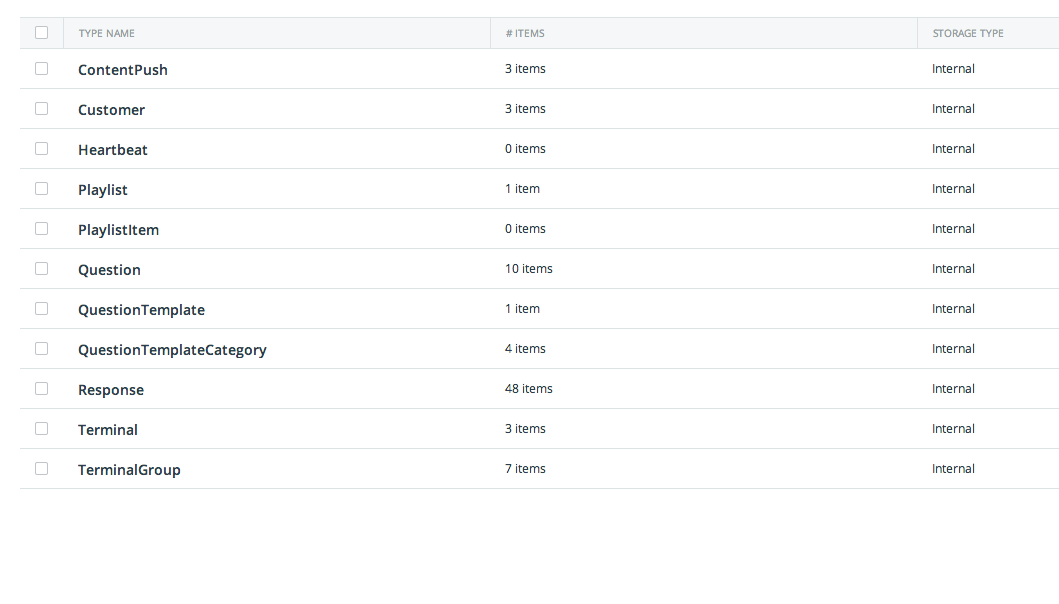Sort by the Type Name column header
The image size is (1059, 604).
[107, 33]
